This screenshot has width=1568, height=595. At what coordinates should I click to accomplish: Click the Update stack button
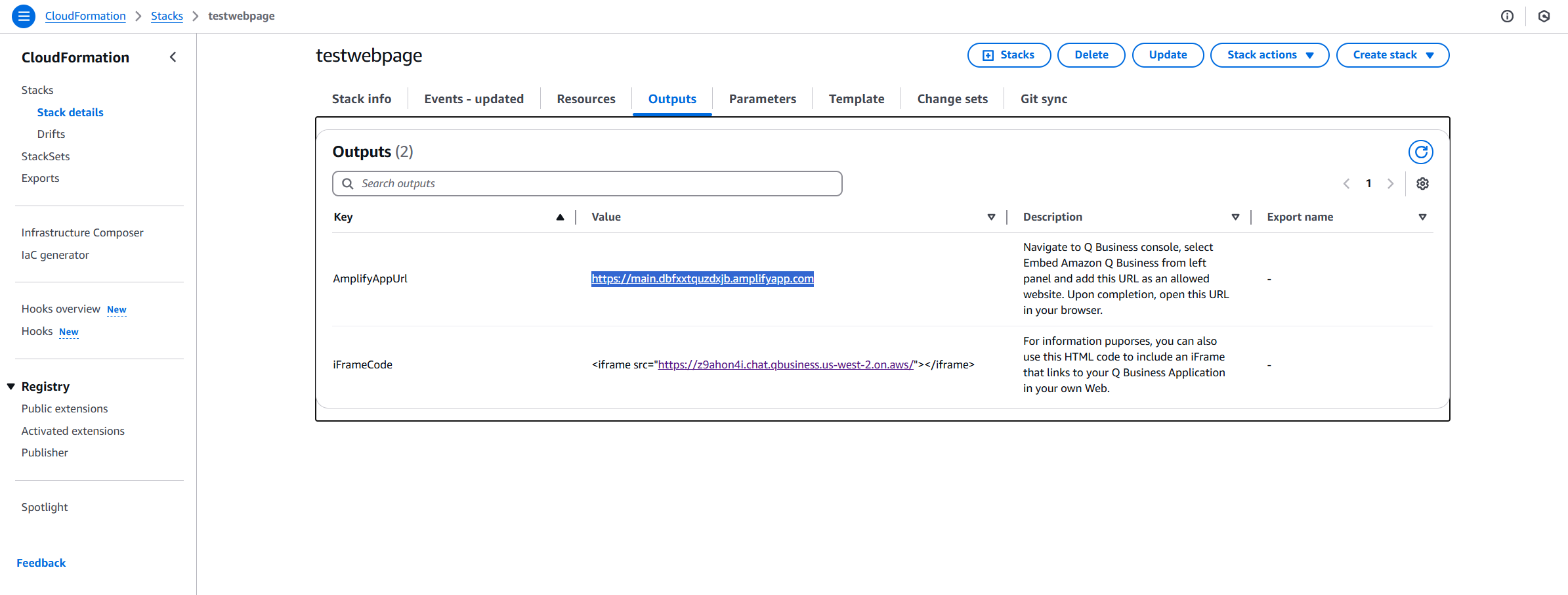point(1168,55)
